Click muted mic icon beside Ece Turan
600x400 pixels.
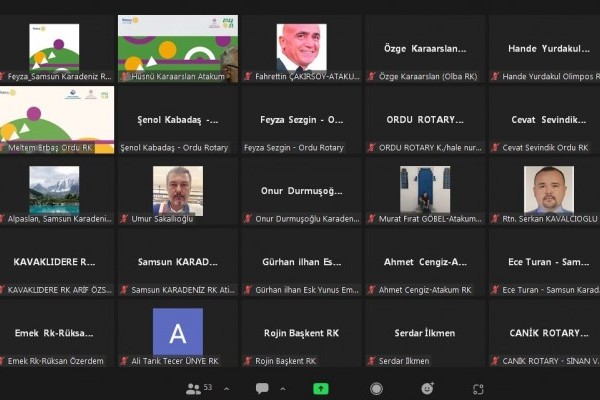pos(495,290)
